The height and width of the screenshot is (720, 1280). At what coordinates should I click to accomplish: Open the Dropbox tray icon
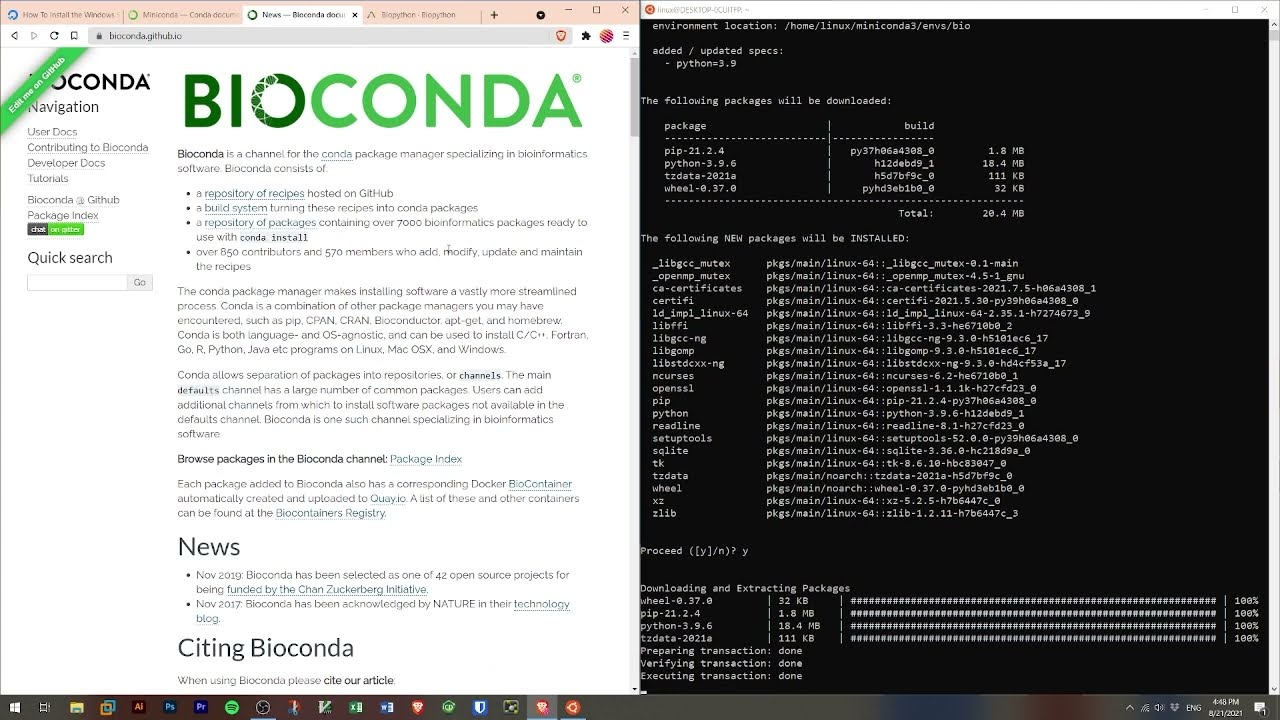coord(1175,708)
